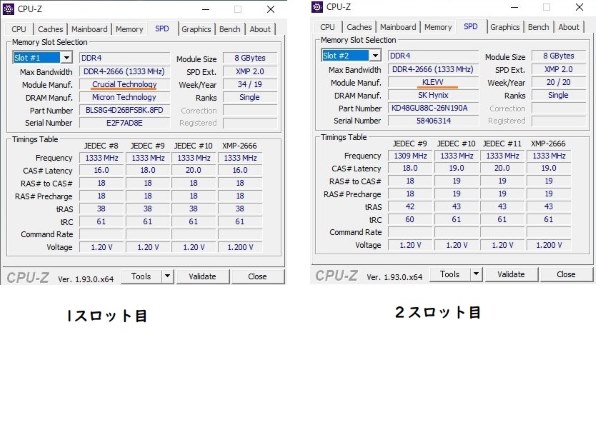Click SPD Ext. XMP 2.0 in right window

click(x=559, y=70)
